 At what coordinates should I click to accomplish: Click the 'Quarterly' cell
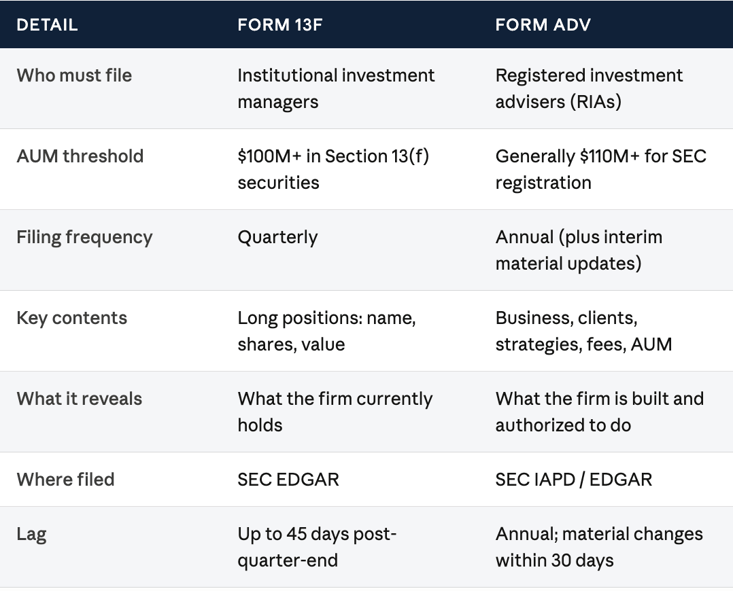278,238
